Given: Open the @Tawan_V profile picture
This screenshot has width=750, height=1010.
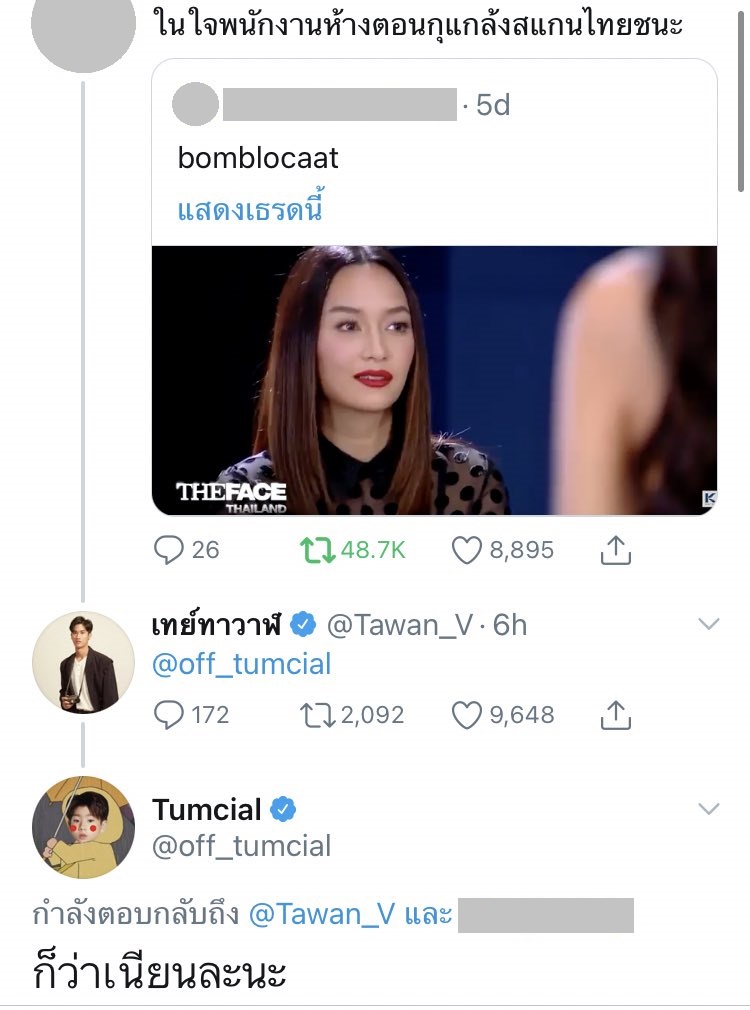Looking at the screenshot, I should coord(83,662).
